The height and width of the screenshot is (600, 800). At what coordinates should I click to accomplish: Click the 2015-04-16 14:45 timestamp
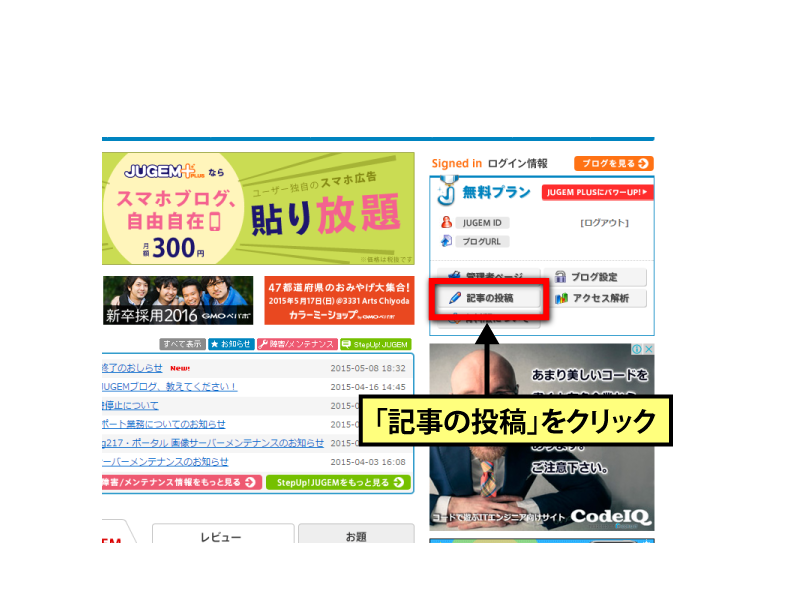pos(368,387)
